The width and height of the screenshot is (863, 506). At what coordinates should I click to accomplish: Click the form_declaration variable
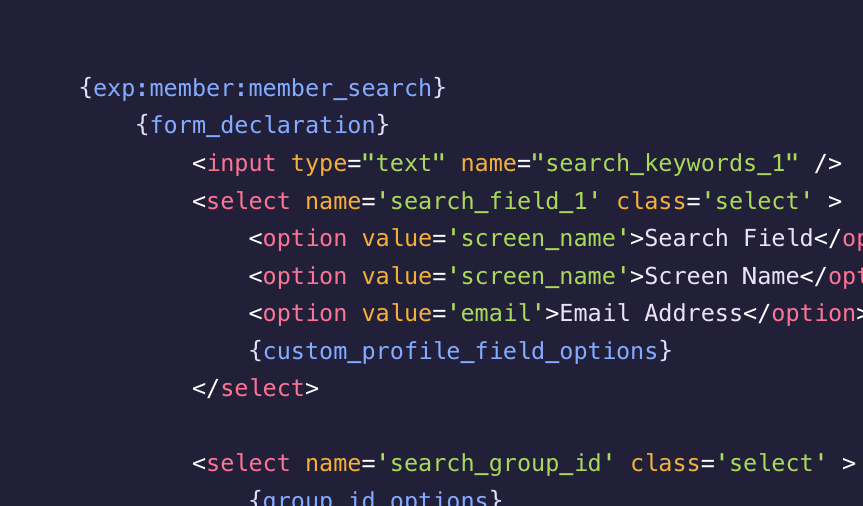[262, 126]
